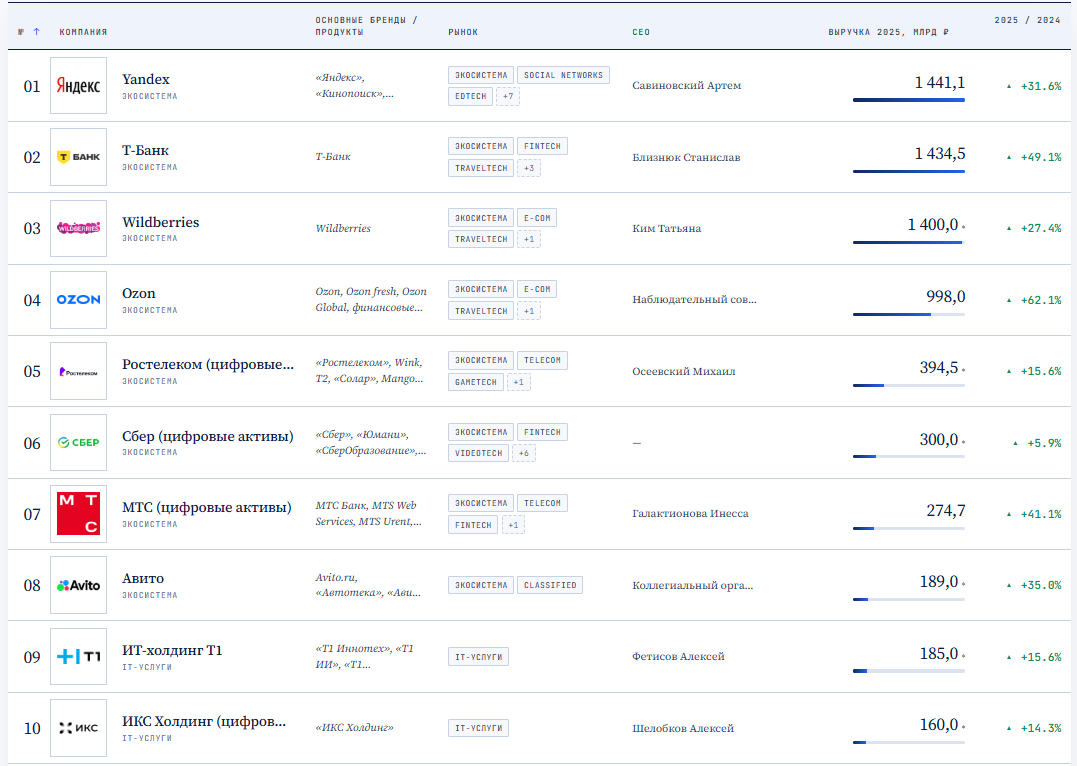The height and width of the screenshot is (766, 1077).
Task: Click the Avito logo
Action: pyautogui.click(x=78, y=585)
